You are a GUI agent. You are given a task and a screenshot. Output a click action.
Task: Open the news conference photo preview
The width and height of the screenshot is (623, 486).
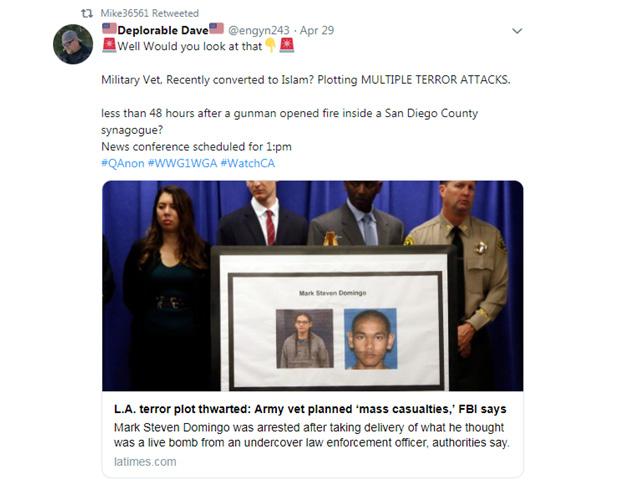coord(313,286)
